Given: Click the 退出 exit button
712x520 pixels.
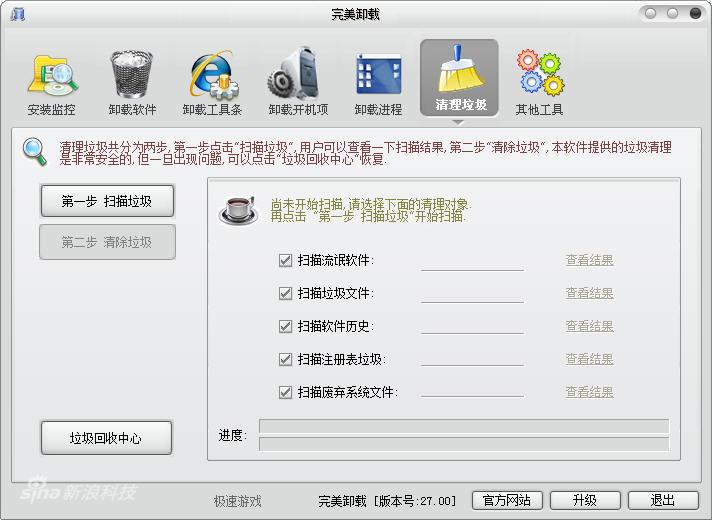Looking at the screenshot, I should [x=662, y=500].
